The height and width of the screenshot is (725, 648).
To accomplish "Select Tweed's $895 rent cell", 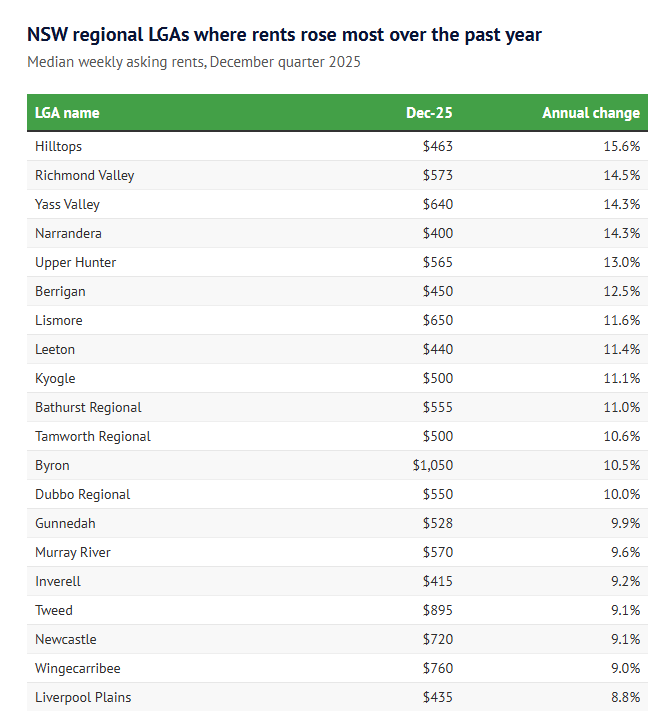I will click(438, 610).
